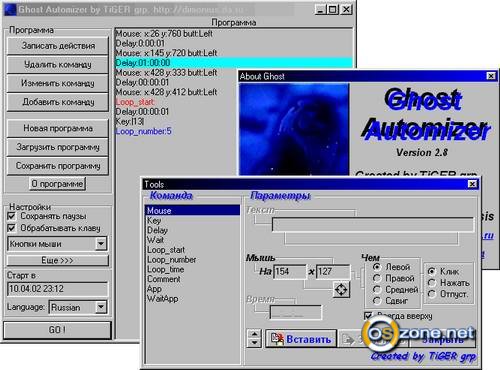Select blue Loop_number:5 program line
This screenshot has width=500, height=370.
coord(143,131)
